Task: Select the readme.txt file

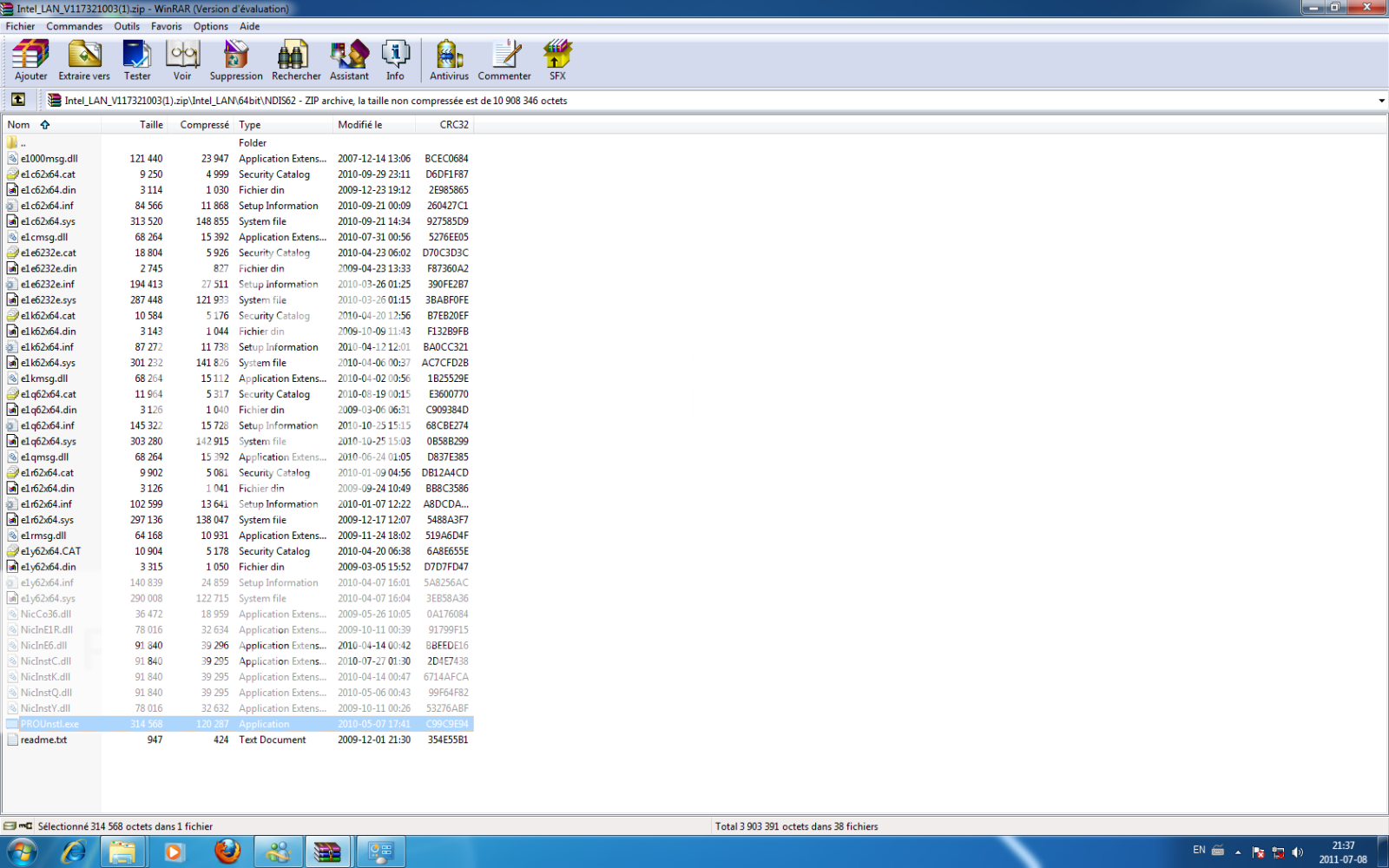Action: click(43, 740)
